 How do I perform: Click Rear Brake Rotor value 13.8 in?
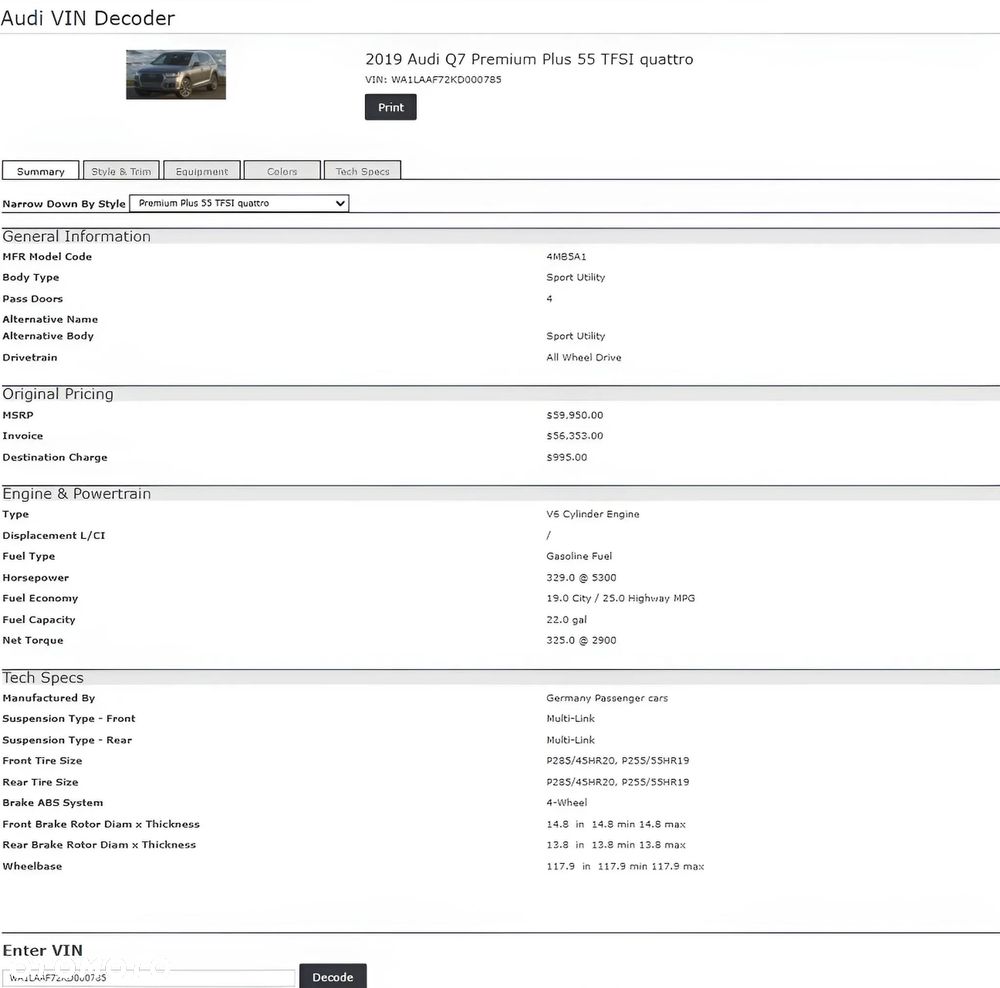616,844
